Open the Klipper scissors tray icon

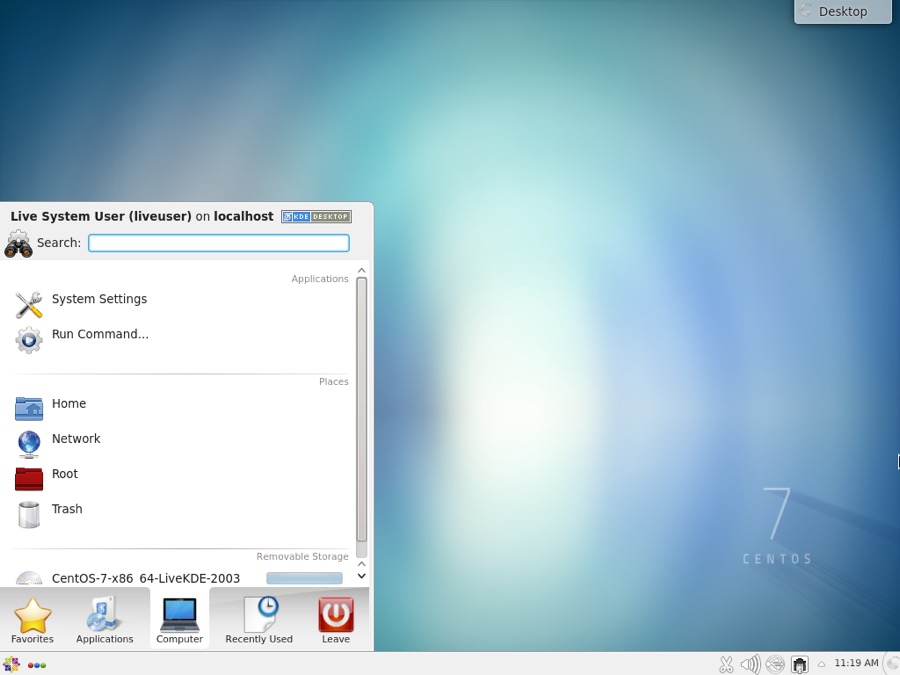click(726, 665)
